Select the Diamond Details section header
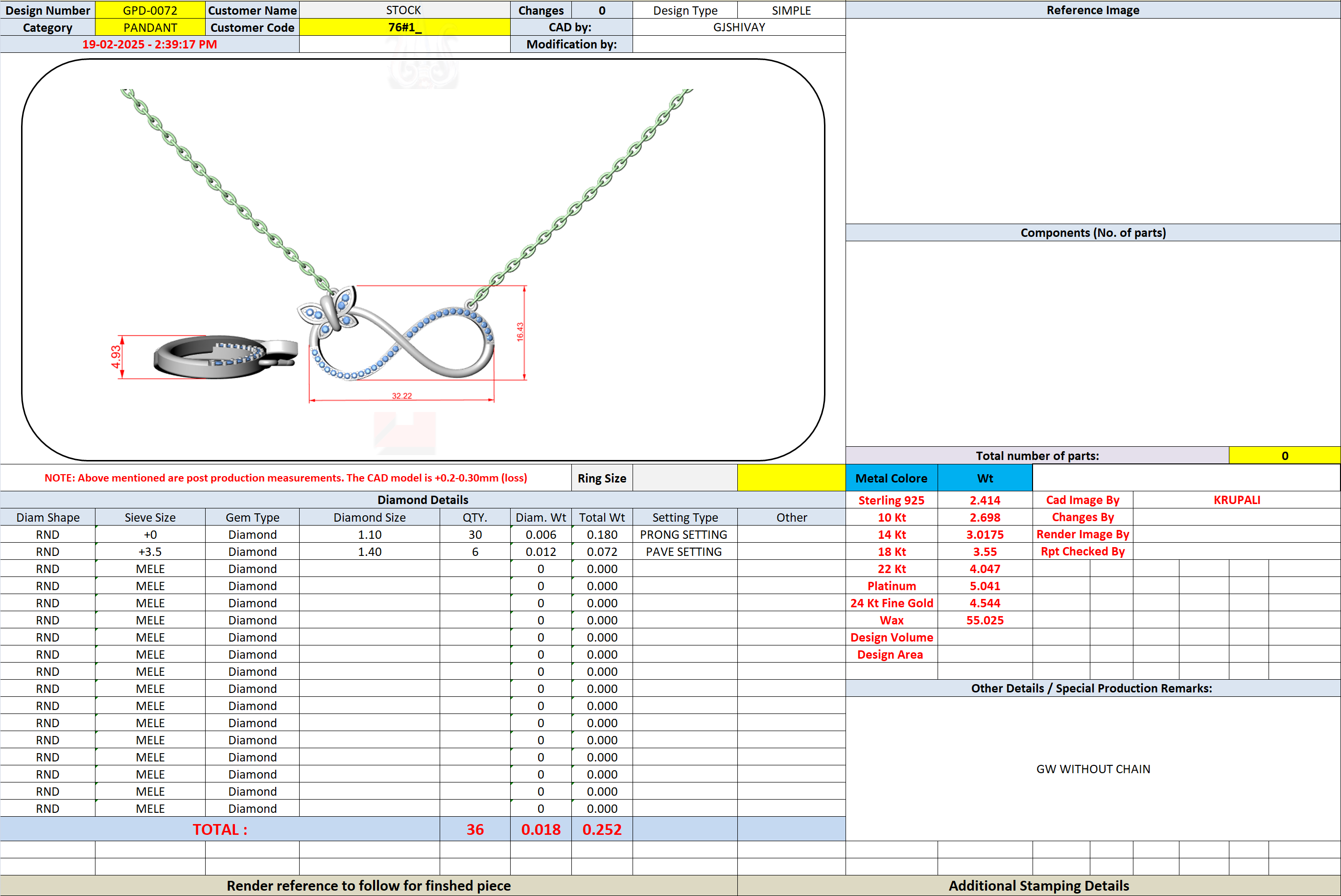 click(423, 500)
